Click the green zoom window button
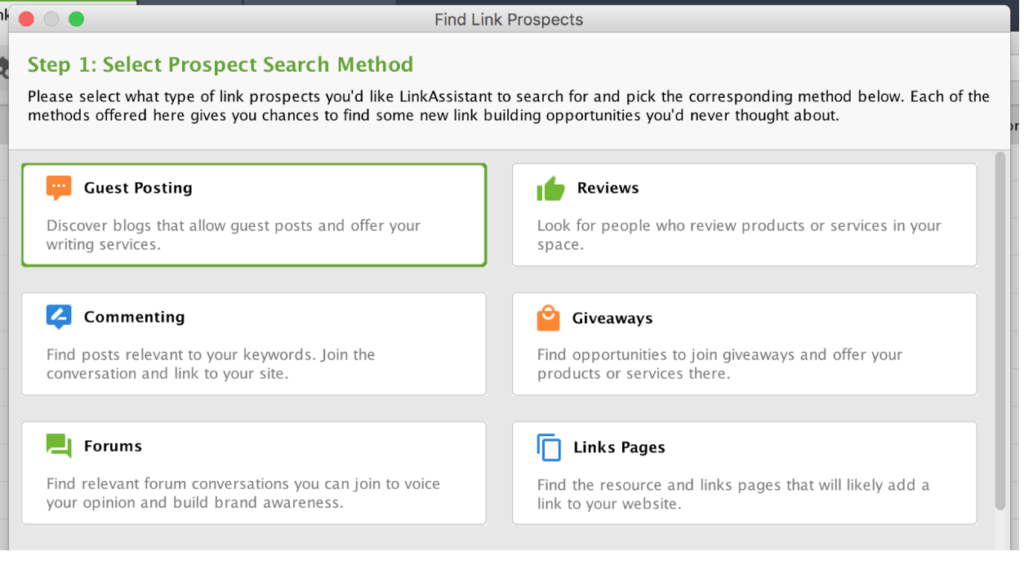This screenshot has height=565, width=1024. 76,19
